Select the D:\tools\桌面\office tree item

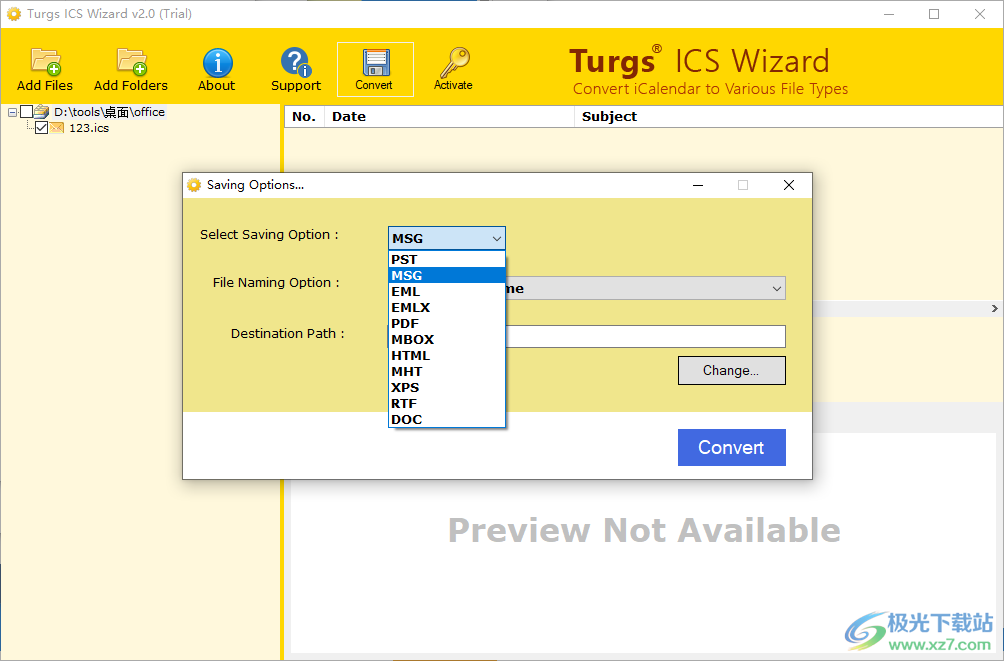tap(109, 112)
